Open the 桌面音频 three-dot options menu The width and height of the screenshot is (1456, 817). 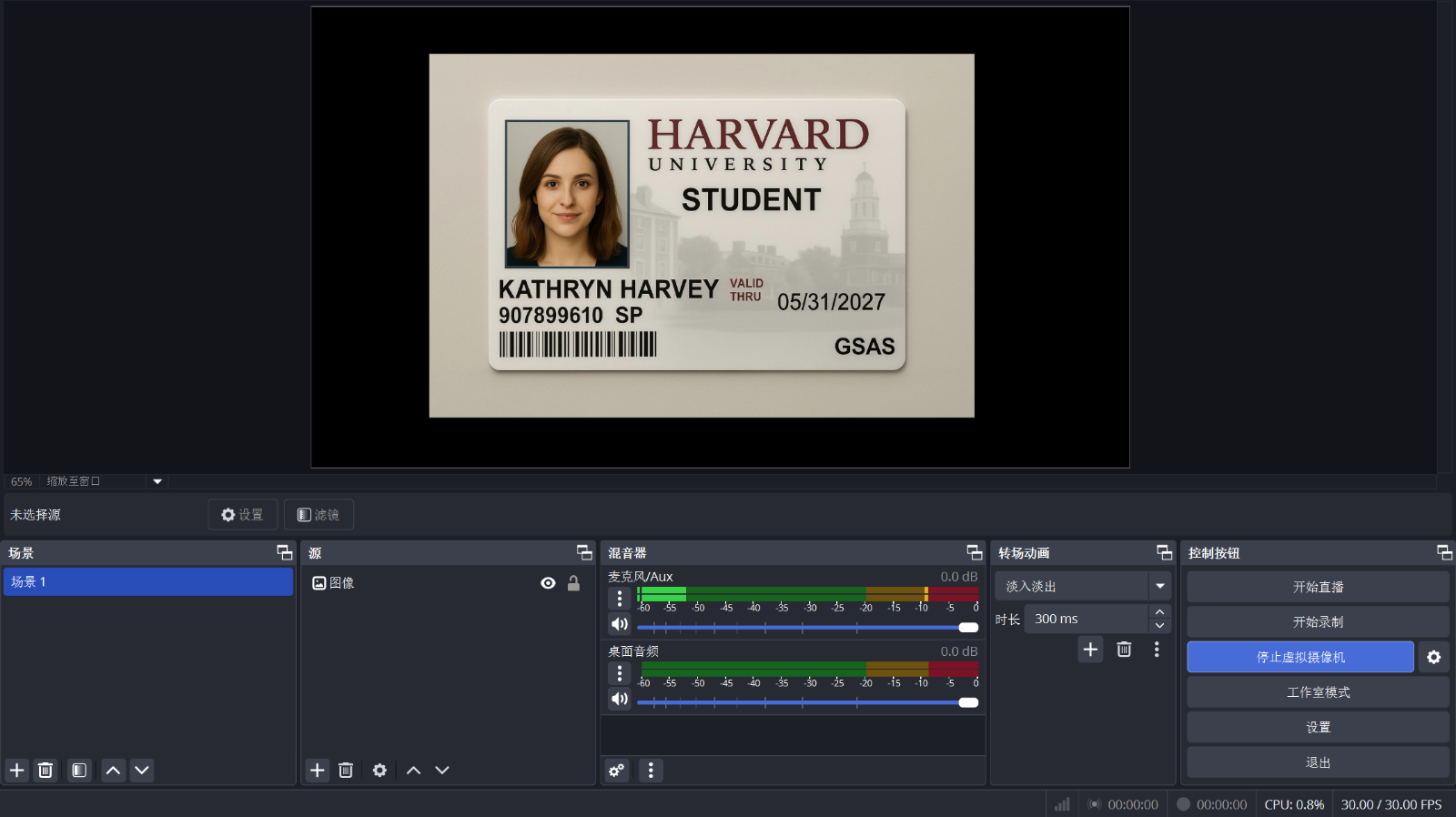click(620, 673)
